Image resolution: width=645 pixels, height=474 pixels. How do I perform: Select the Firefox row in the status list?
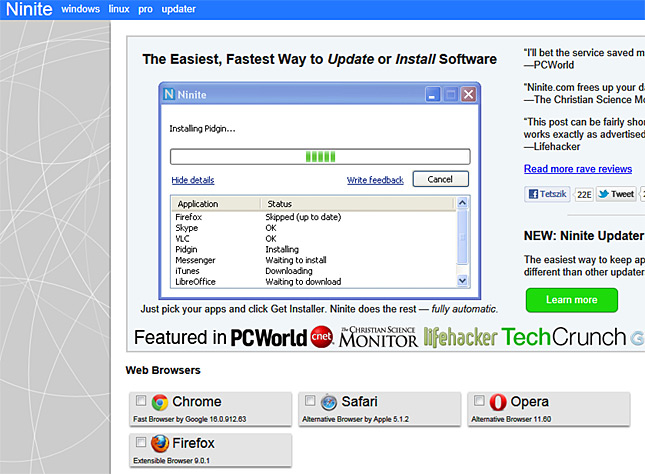314,217
